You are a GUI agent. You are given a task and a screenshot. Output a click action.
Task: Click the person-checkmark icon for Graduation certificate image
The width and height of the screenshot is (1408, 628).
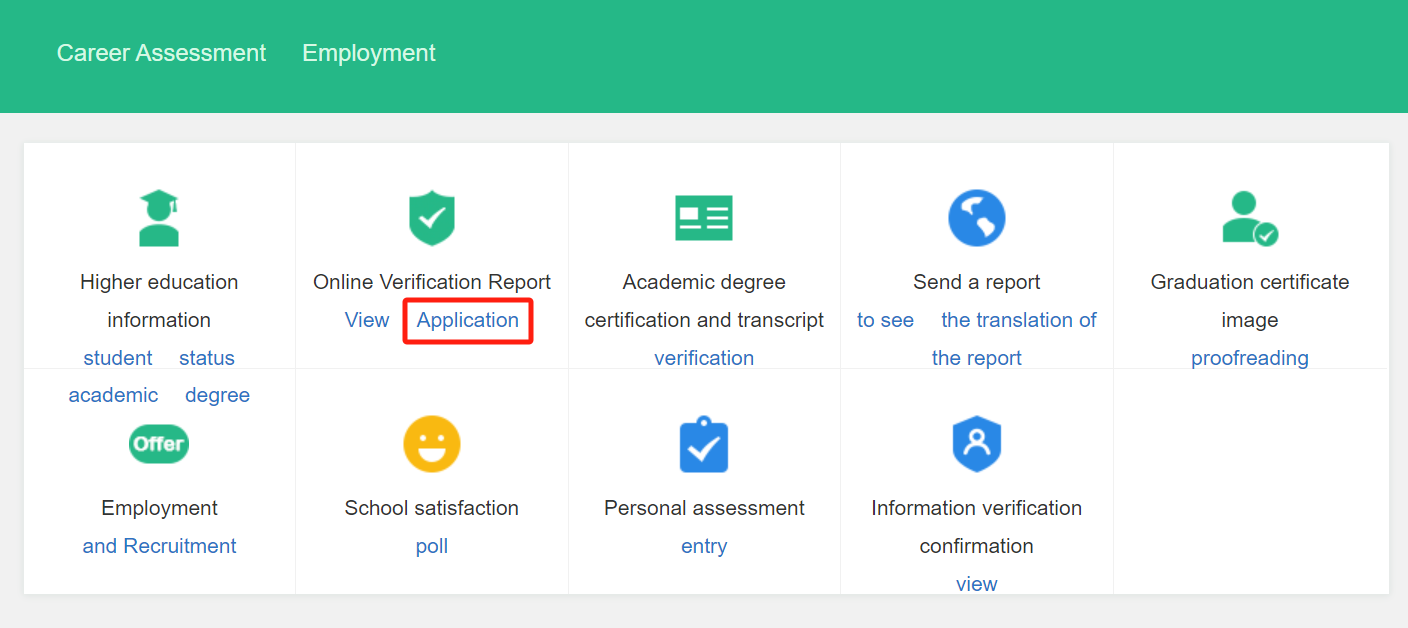click(x=1249, y=218)
